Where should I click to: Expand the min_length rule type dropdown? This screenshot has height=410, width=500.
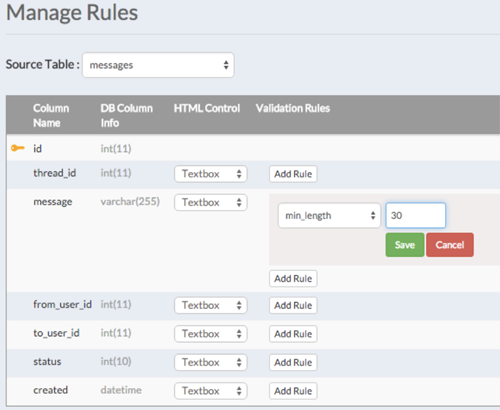329,216
